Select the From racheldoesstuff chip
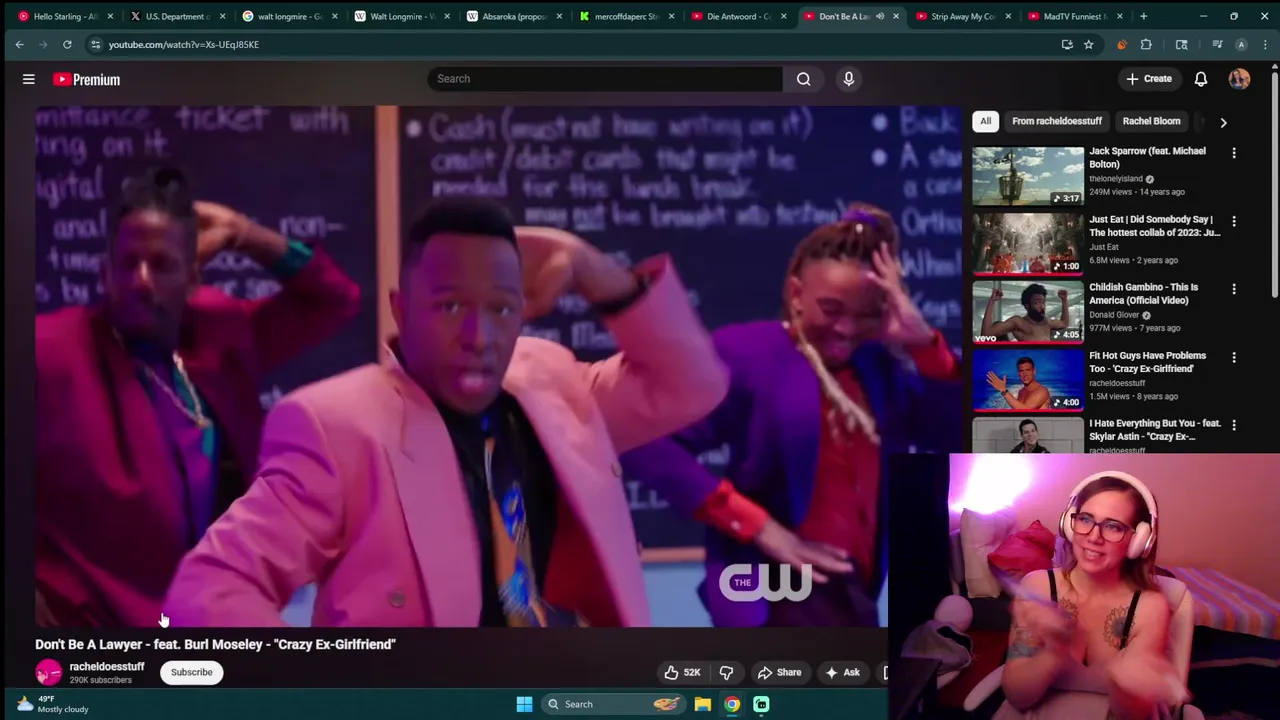 1057,121
